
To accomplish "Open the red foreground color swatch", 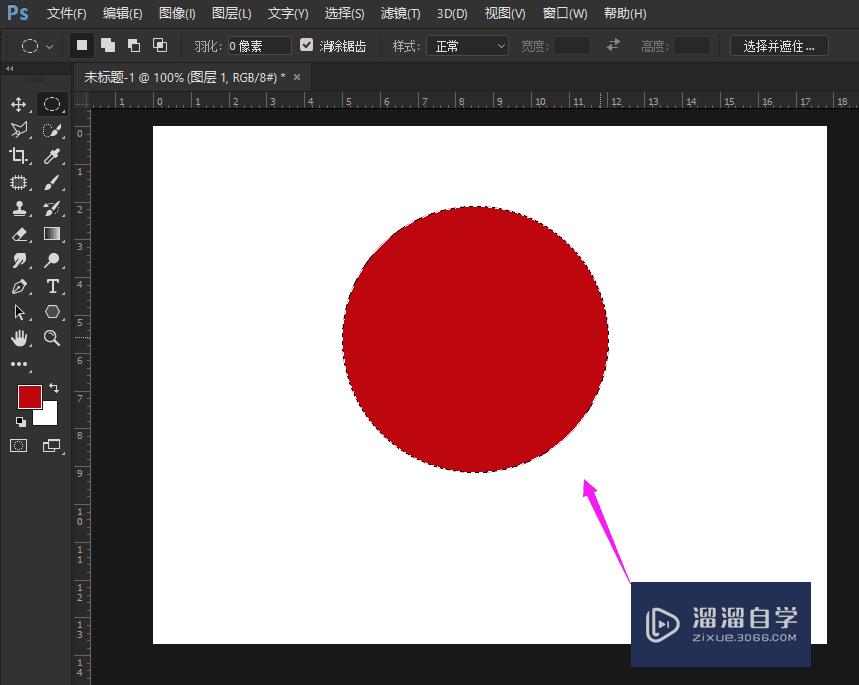I will point(29,397).
